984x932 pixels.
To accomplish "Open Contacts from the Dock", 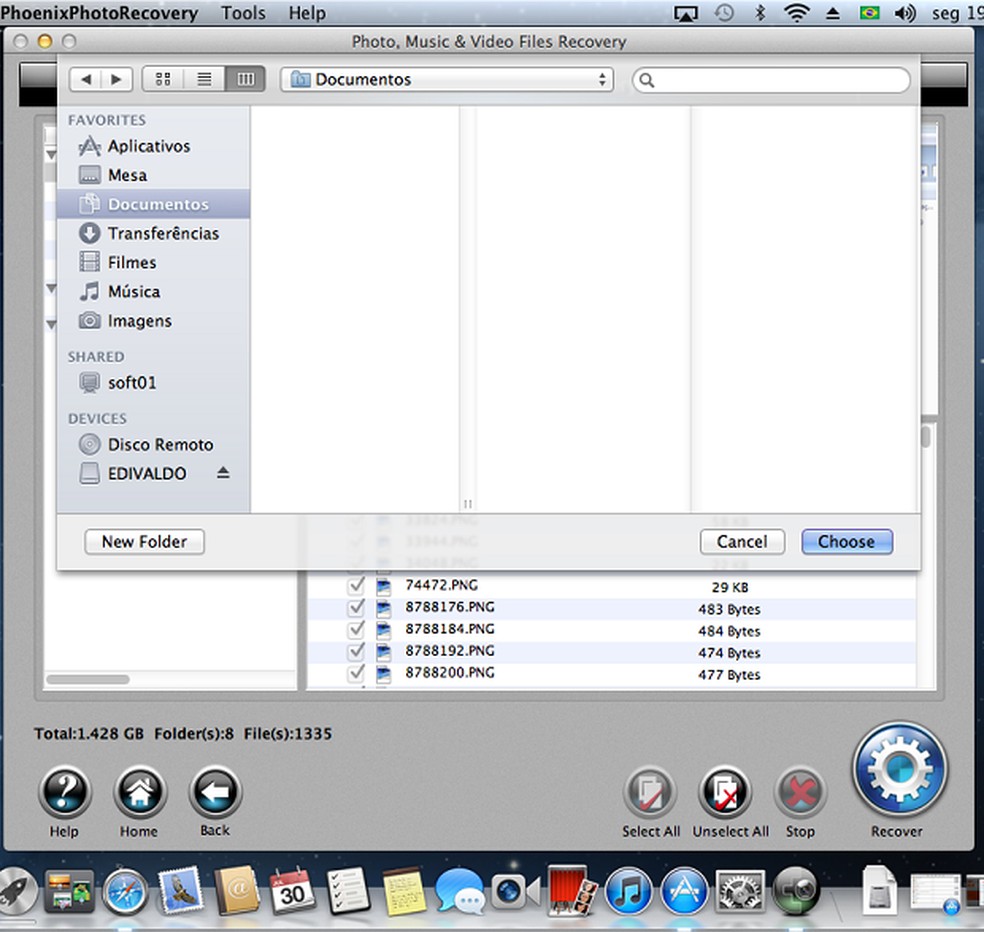I will 237,891.
